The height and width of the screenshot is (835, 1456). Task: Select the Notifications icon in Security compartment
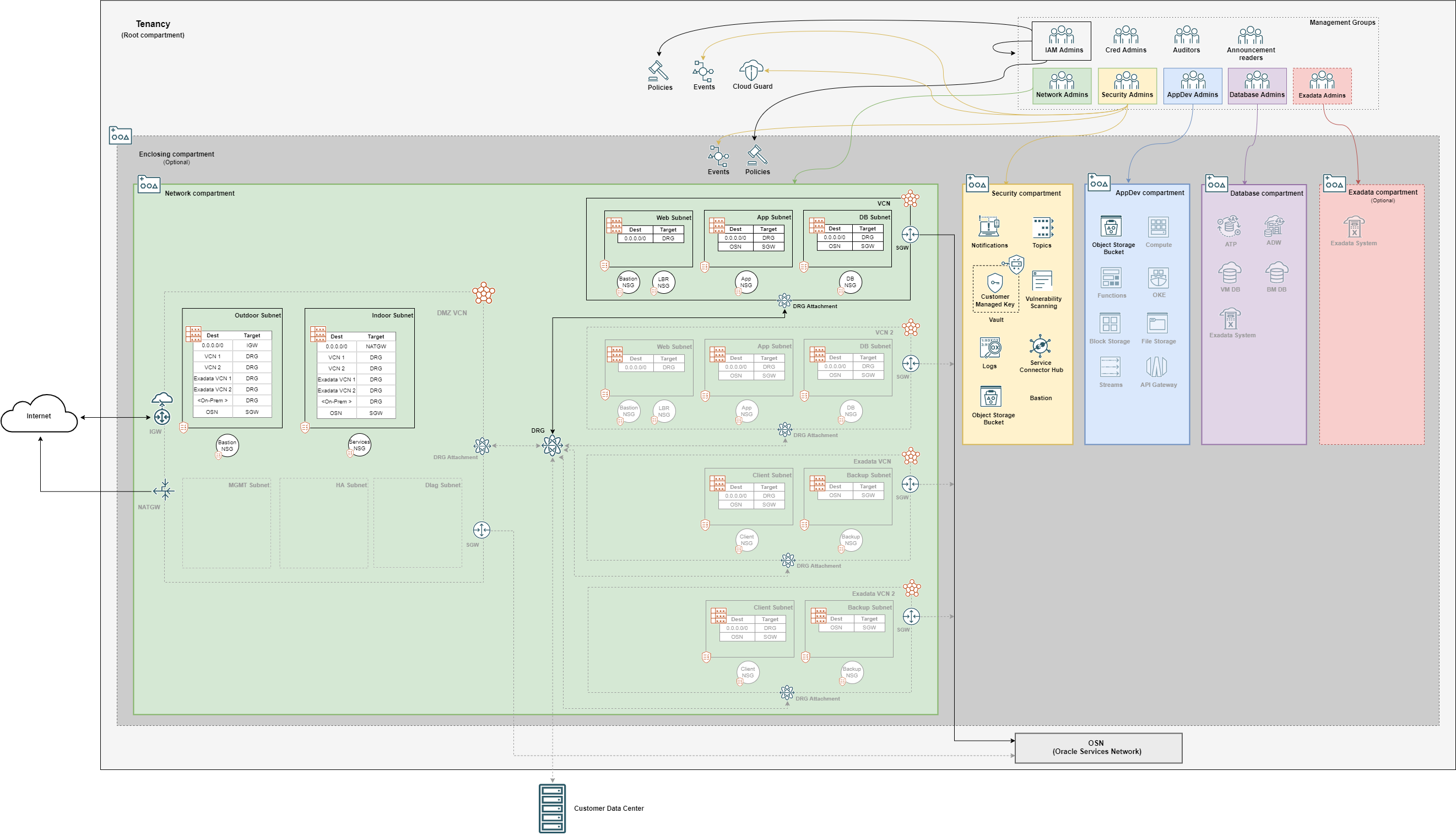pos(989,227)
